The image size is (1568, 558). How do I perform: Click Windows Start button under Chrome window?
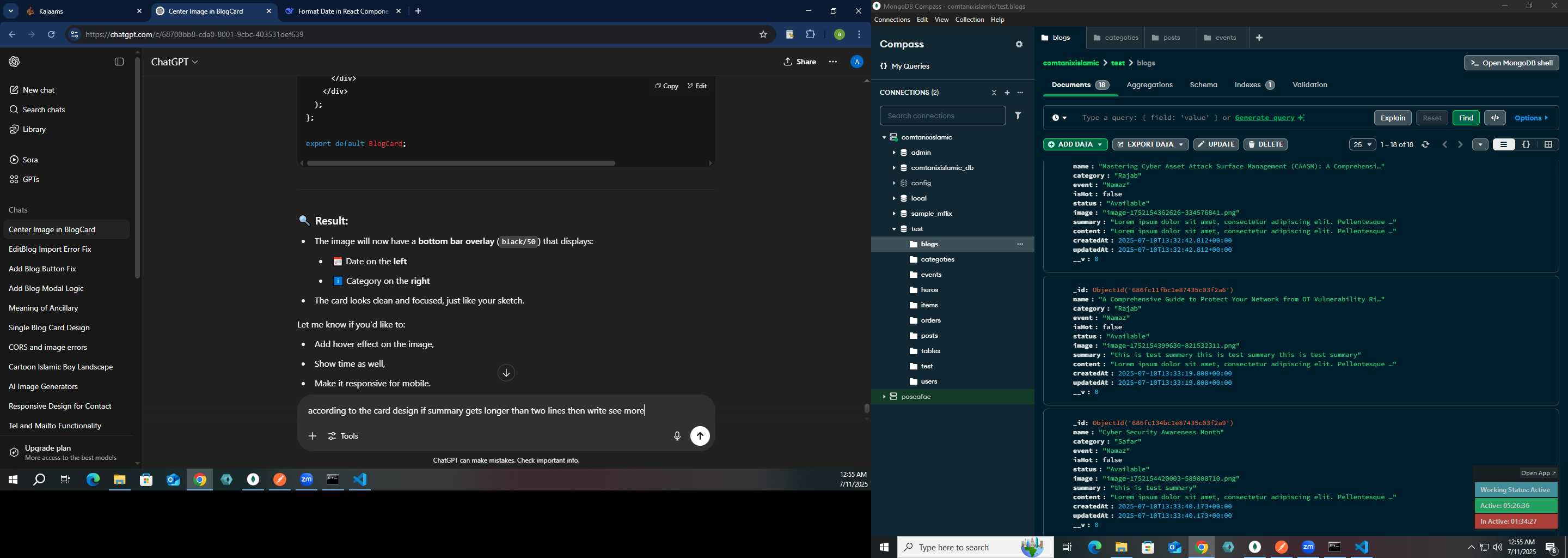pos(13,480)
